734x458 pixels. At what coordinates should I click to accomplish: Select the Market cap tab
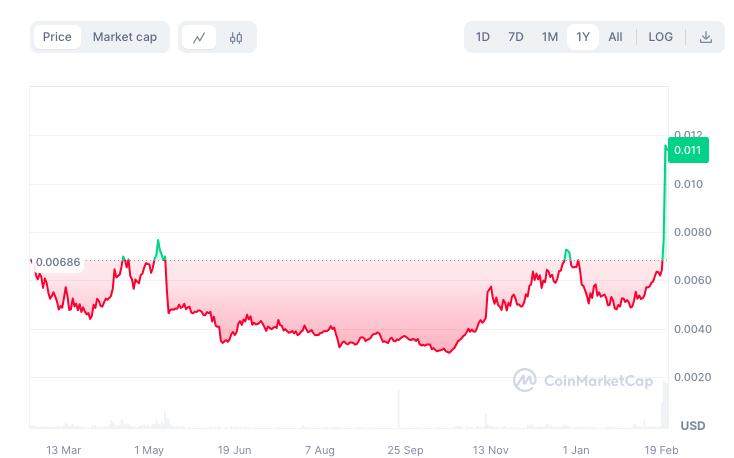pyautogui.click(x=125, y=37)
